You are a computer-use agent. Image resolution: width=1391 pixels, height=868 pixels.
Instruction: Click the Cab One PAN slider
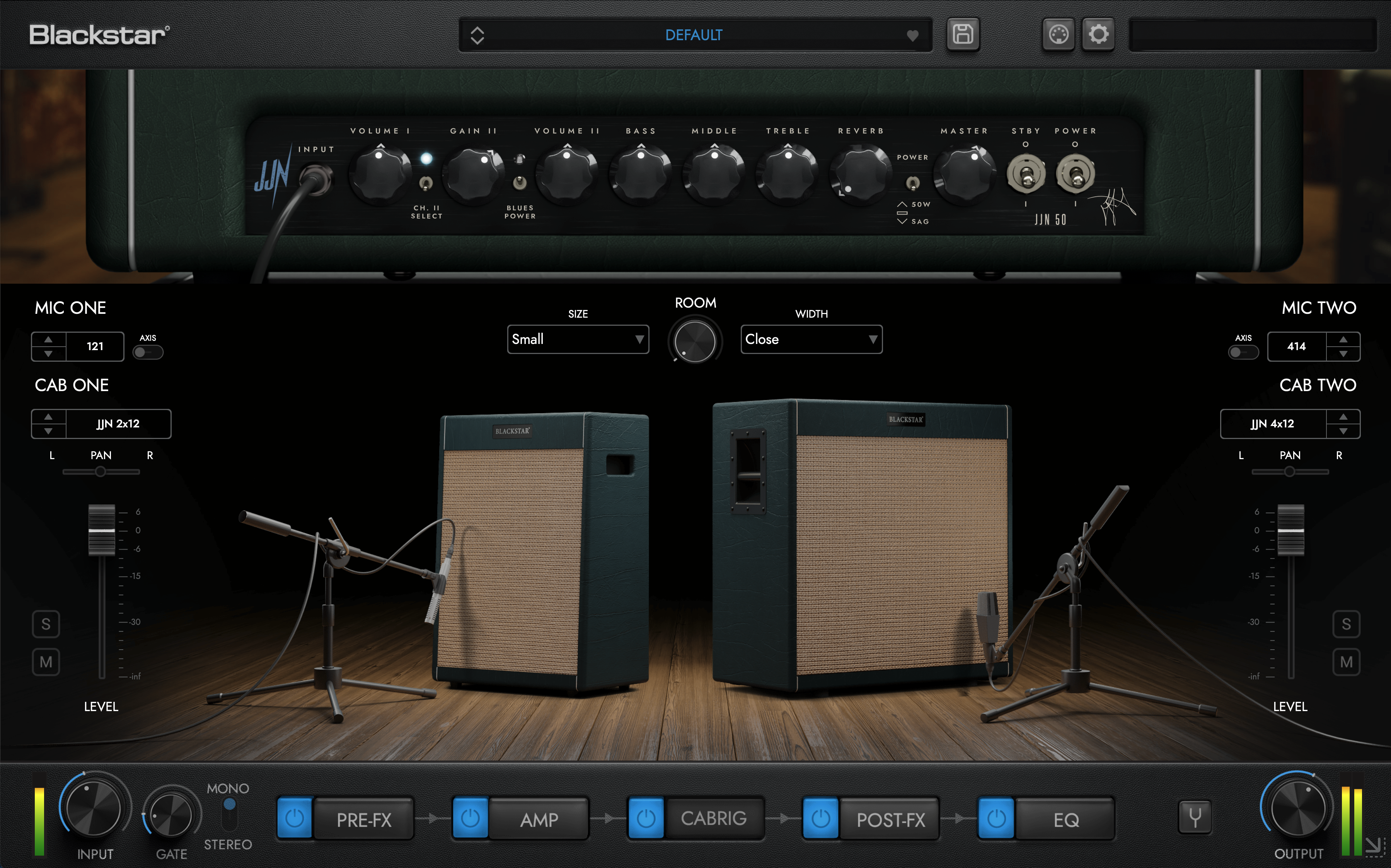101,472
